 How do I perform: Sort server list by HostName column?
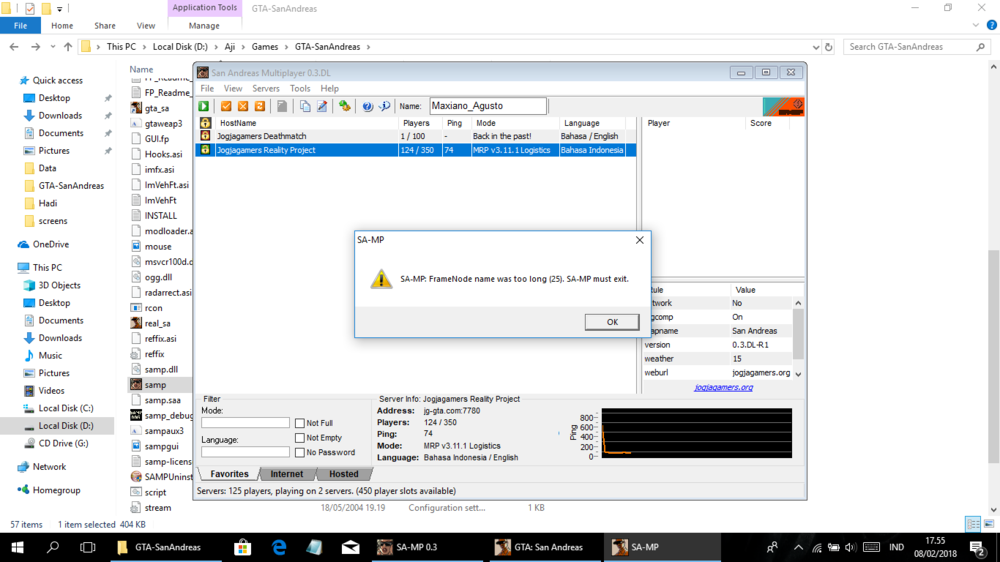(307, 123)
